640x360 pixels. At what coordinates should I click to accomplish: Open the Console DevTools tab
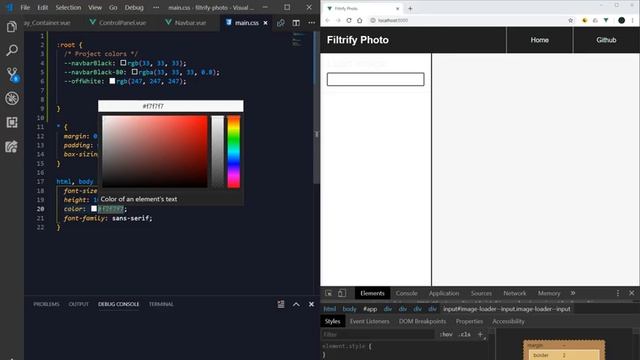[407, 293]
